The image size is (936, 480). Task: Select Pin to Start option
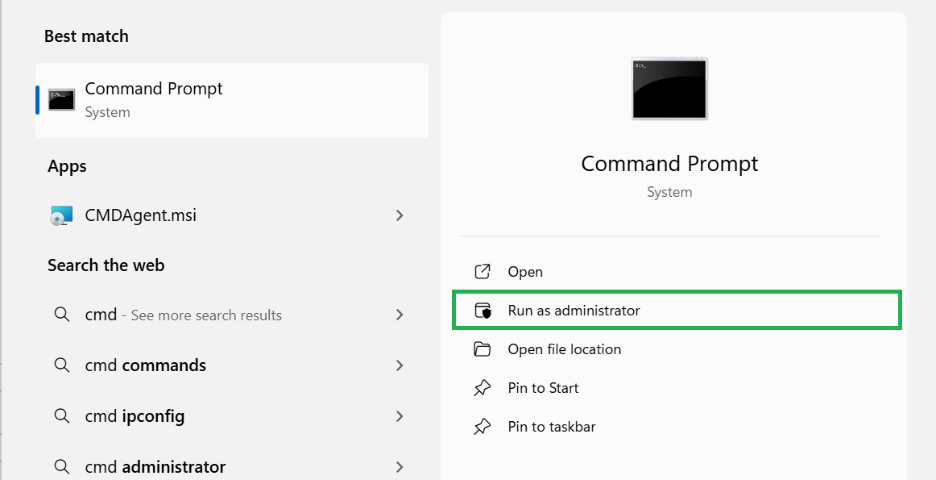pos(543,388)
